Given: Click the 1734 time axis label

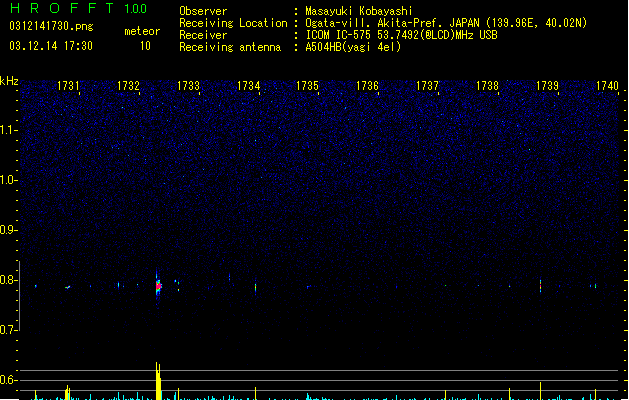Looking at the screenshot, I should point(248,86).
